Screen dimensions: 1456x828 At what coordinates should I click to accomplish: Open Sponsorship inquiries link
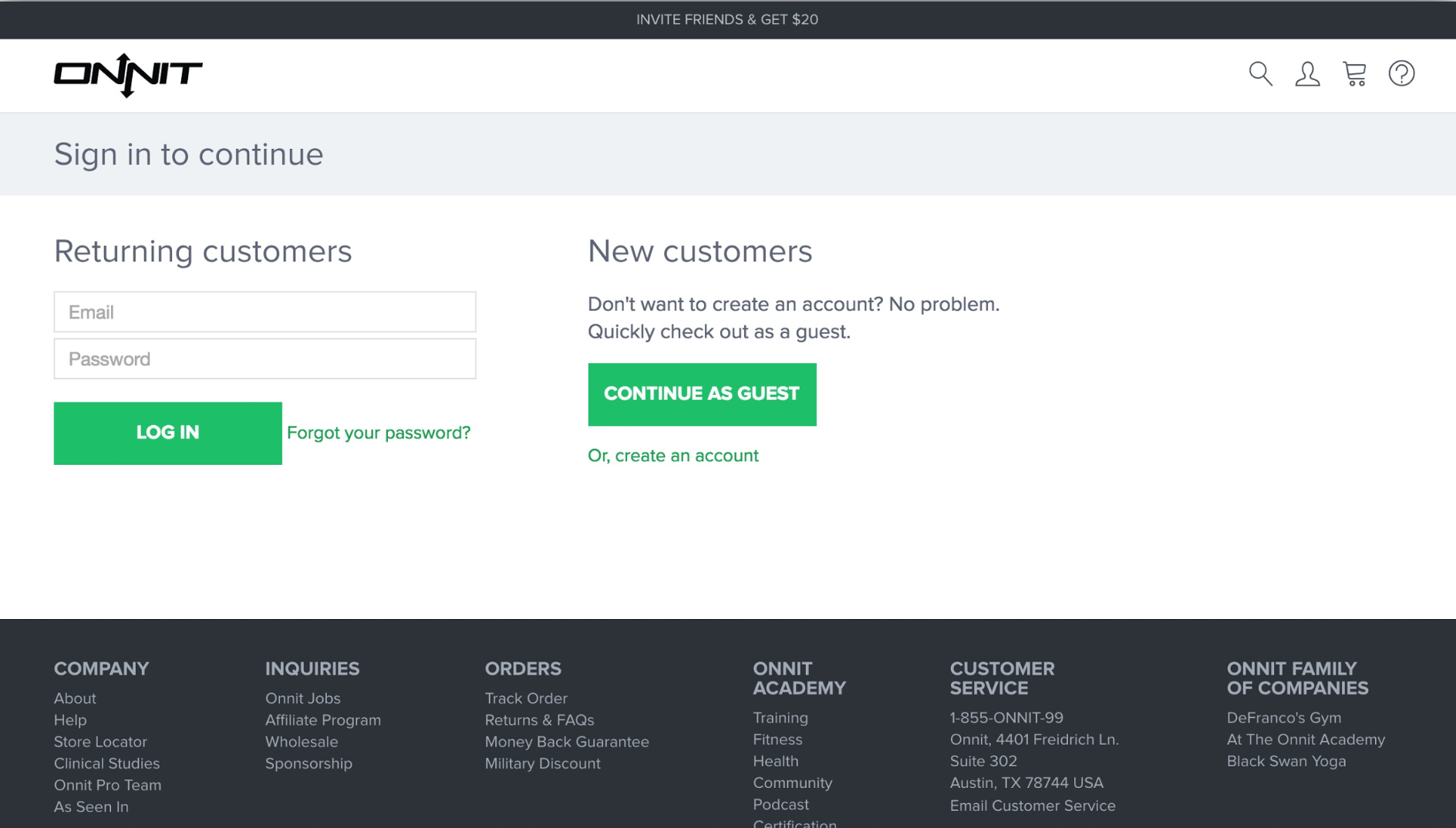308,763
